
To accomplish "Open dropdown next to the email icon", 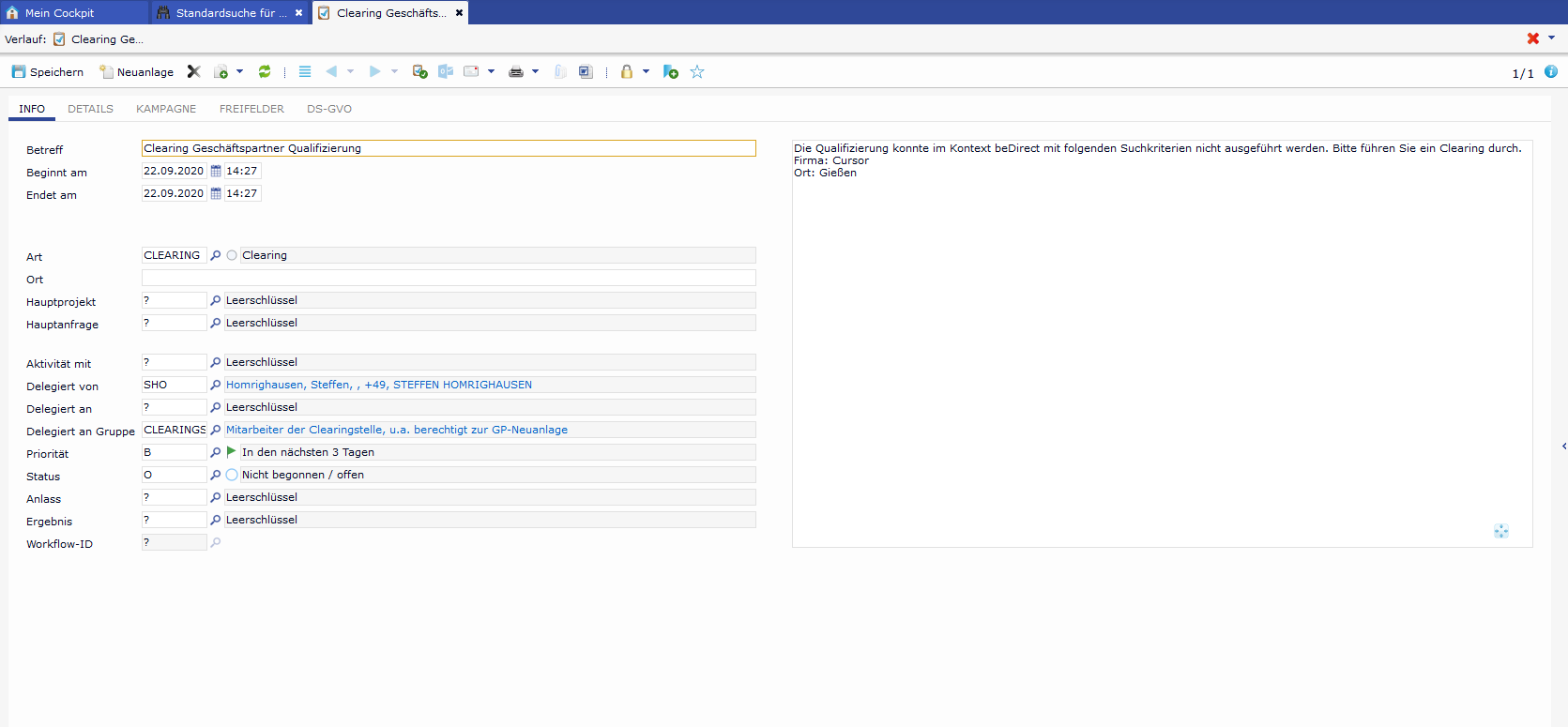I will (x=491, y=72).
